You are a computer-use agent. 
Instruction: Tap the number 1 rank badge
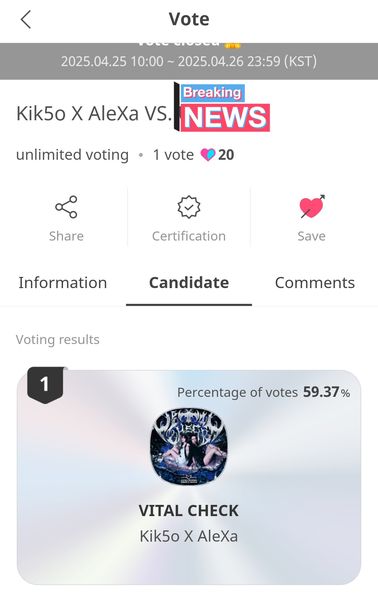45,385
